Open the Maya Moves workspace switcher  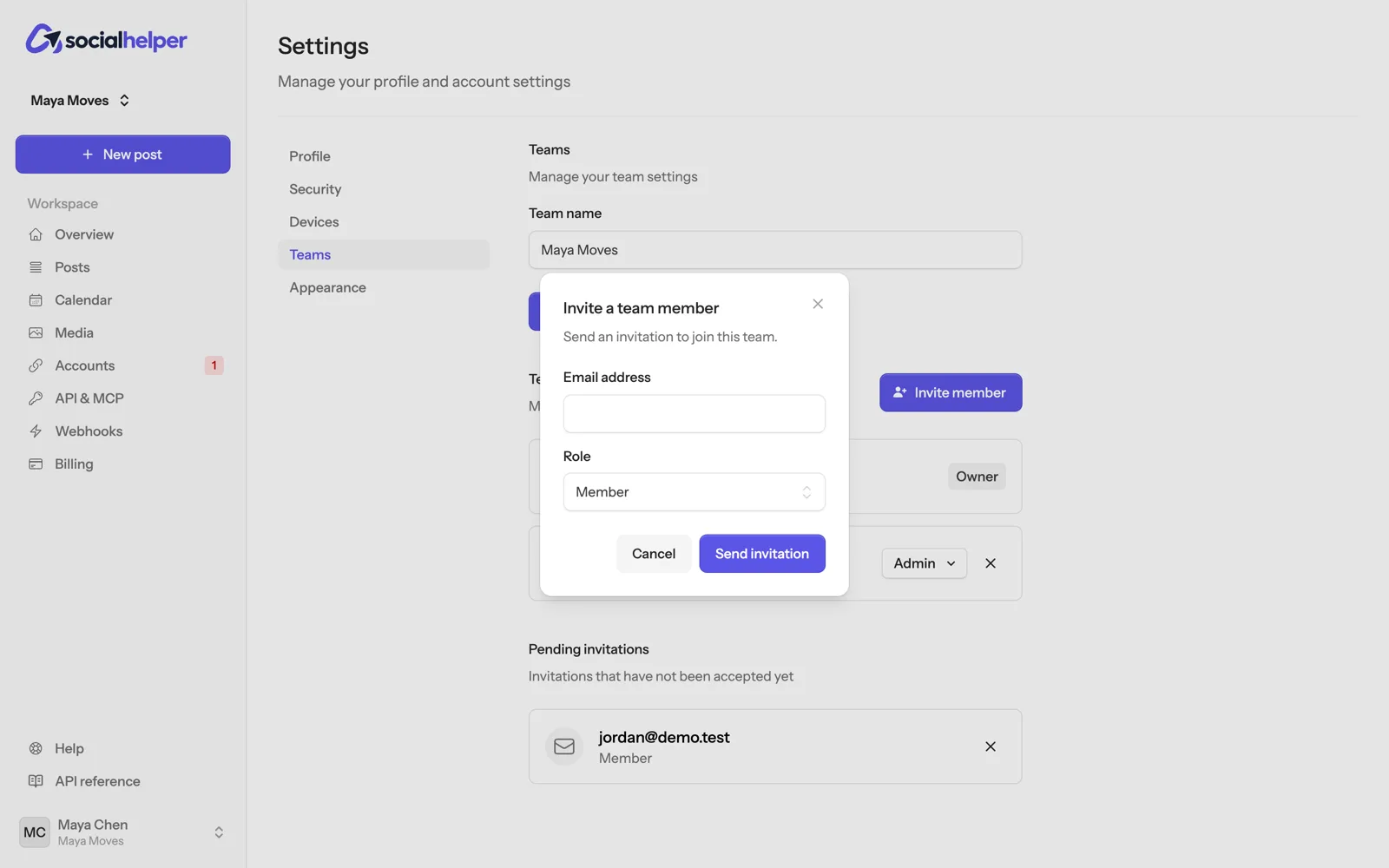[80, 101]
